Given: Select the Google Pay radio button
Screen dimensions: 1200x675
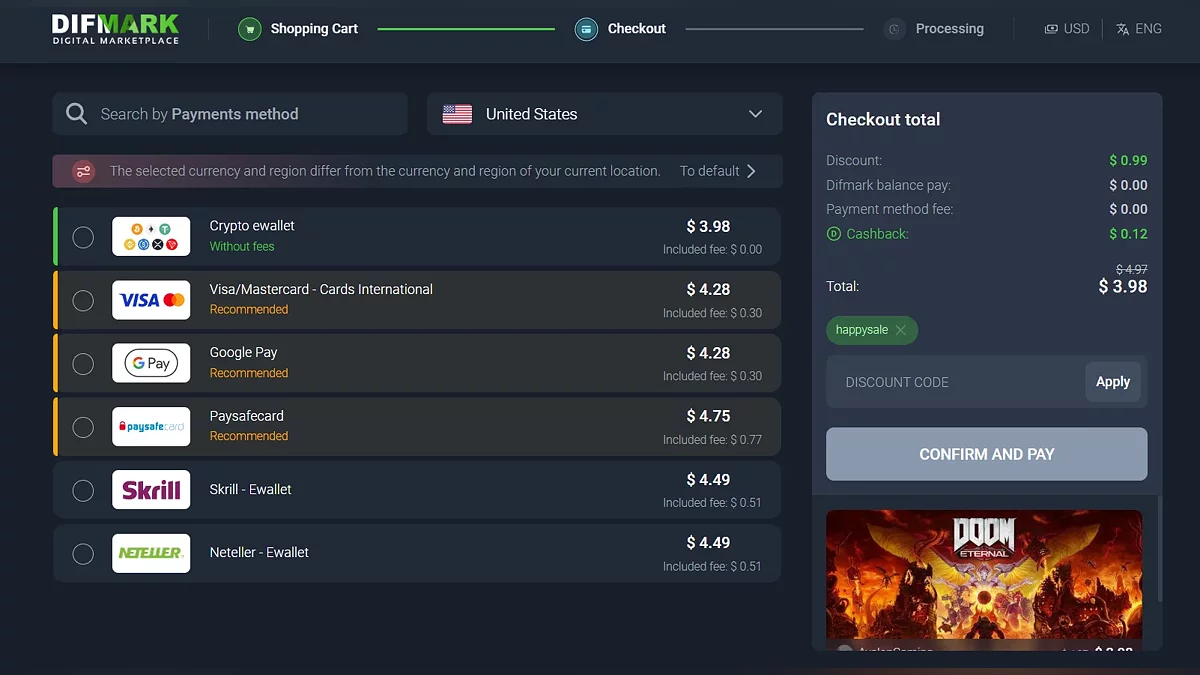Looking at the screenshot, I should [x=83, y=364].
